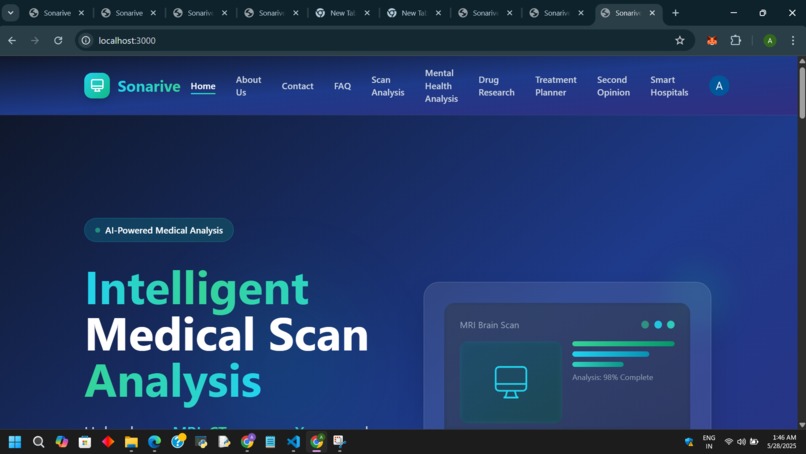Click the 'Intelligent' heading word
Image resolution: width=806 pixels, height=454 pixels.
coord(197,289)
